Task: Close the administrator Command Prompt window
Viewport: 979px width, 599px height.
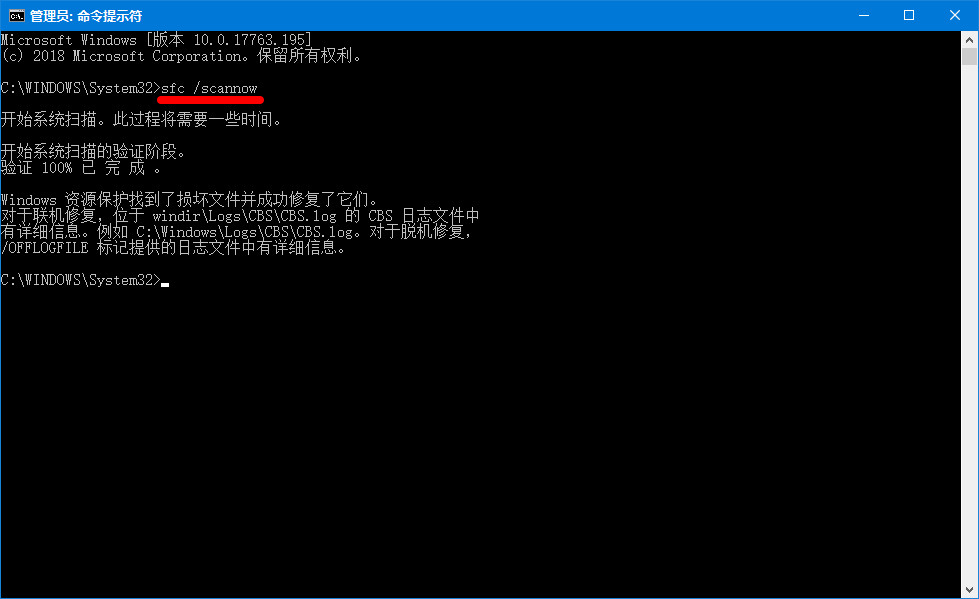Action: 955,16
